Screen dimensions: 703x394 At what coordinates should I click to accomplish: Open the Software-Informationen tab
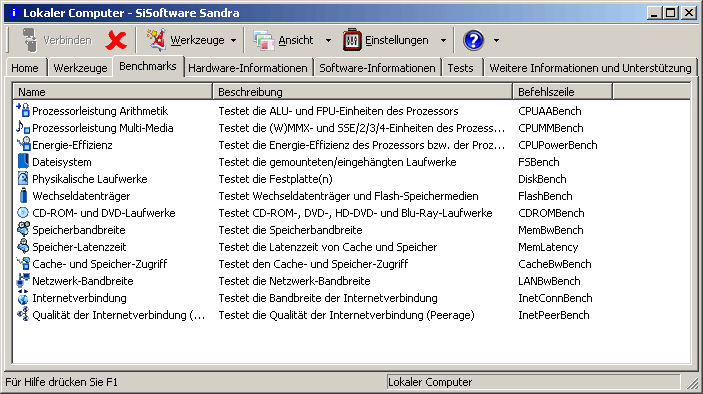click(x=377, y=68)
